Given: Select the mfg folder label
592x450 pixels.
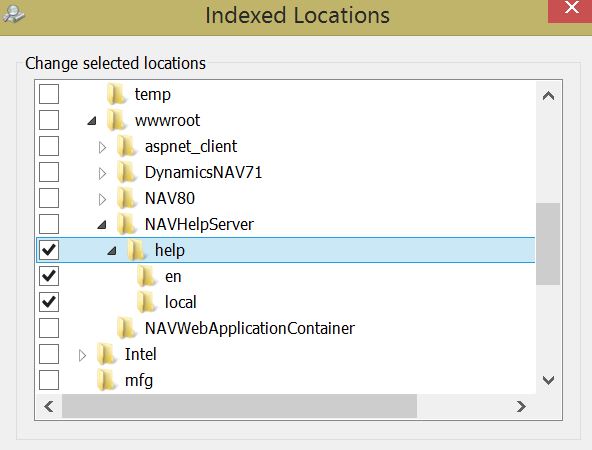Looking at the screenshot, I should coord(139,381).
